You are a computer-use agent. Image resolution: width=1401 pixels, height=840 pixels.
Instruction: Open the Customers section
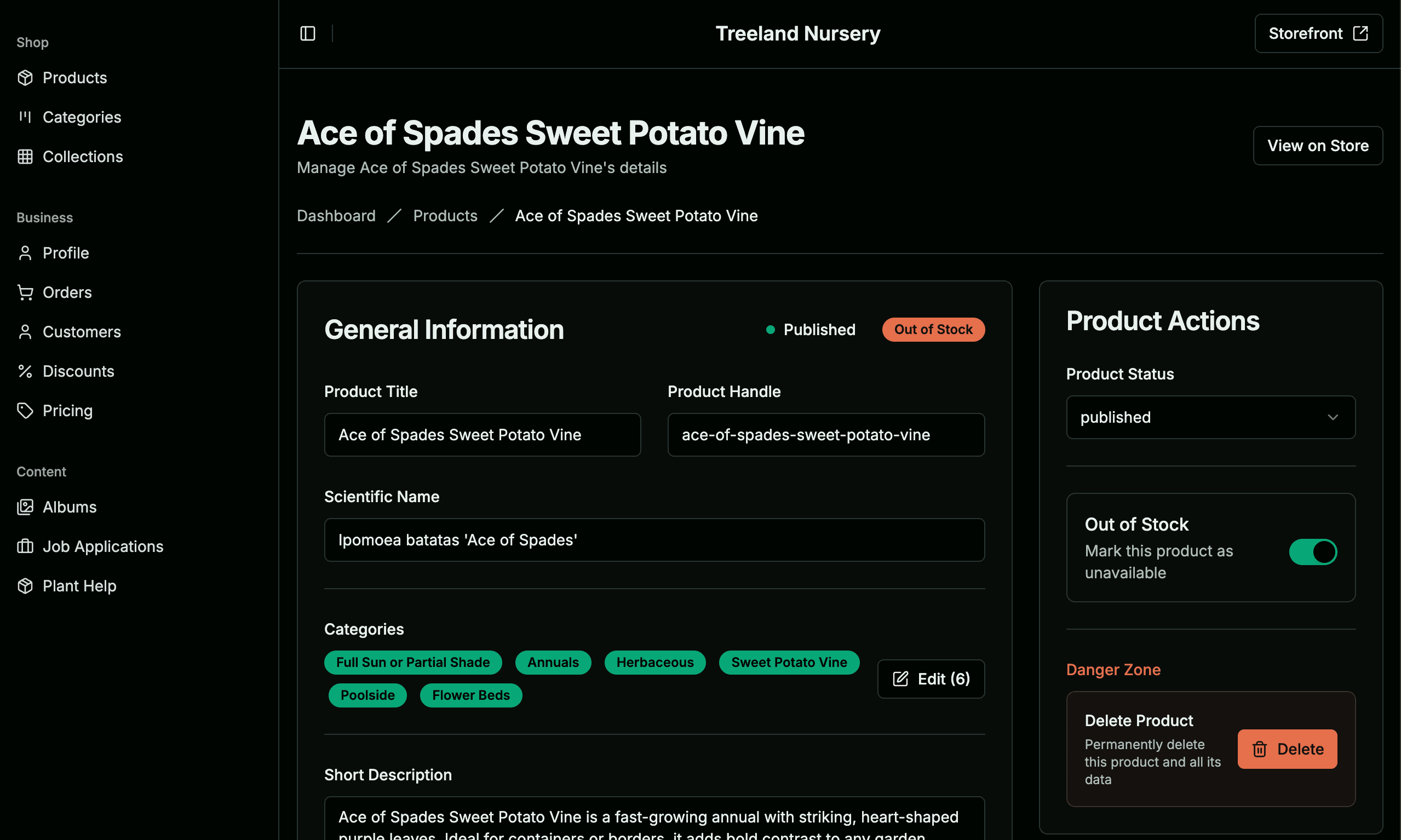click(82, 332)
